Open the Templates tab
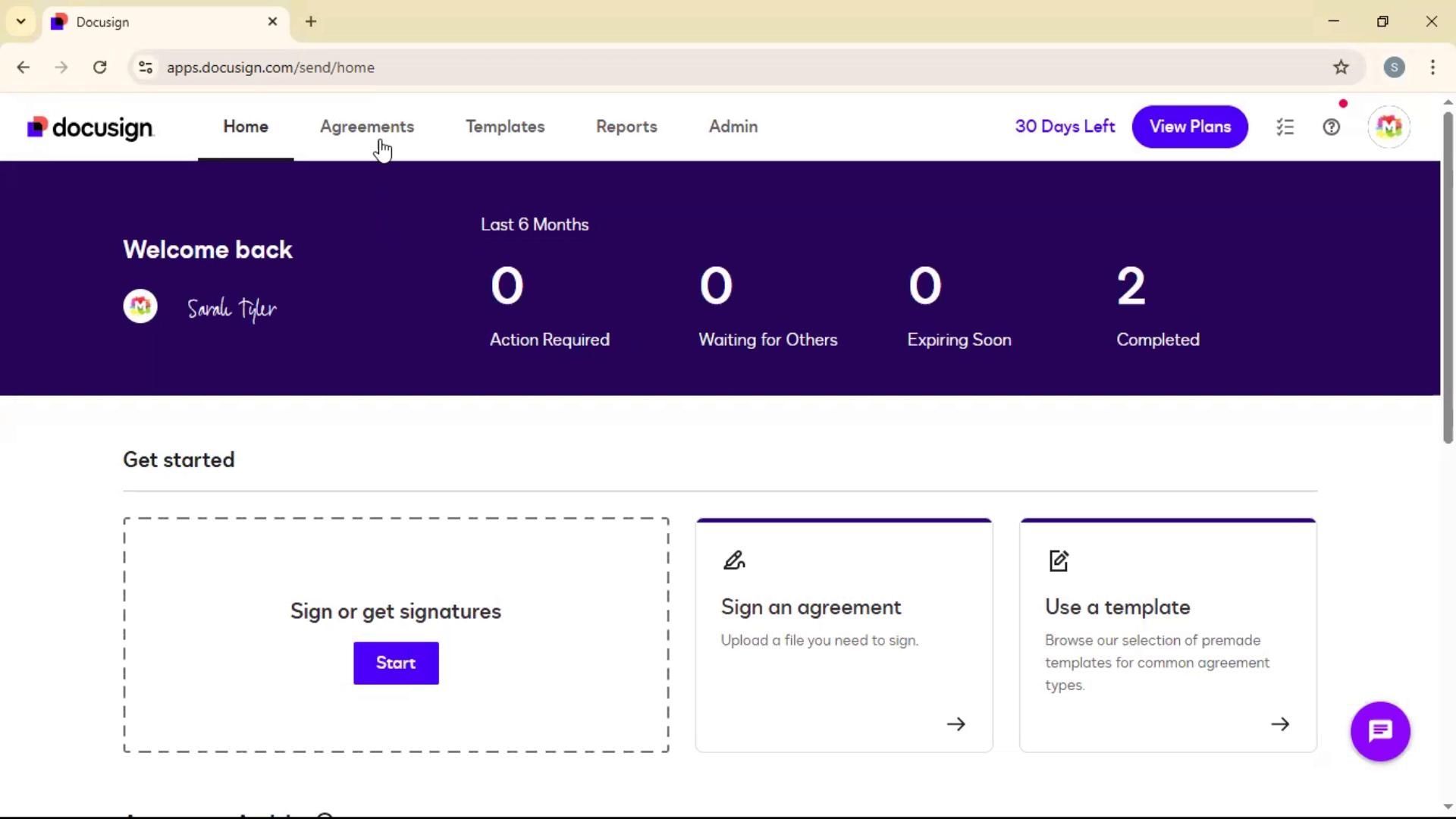1456x819 pixels. tap(505, 127)
